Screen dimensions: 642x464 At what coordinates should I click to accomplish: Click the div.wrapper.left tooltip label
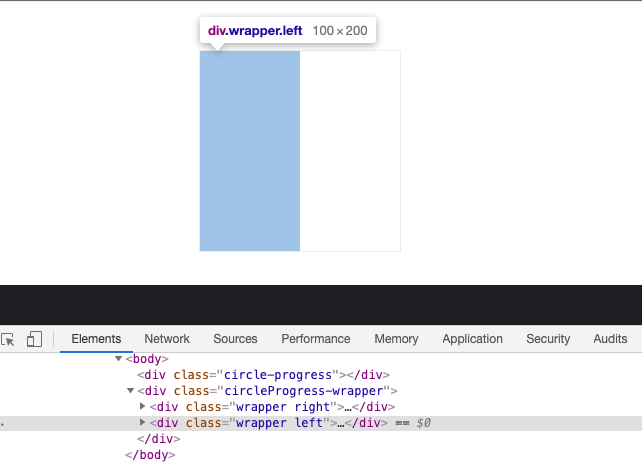pyautogui.click(x=255, y=31)
